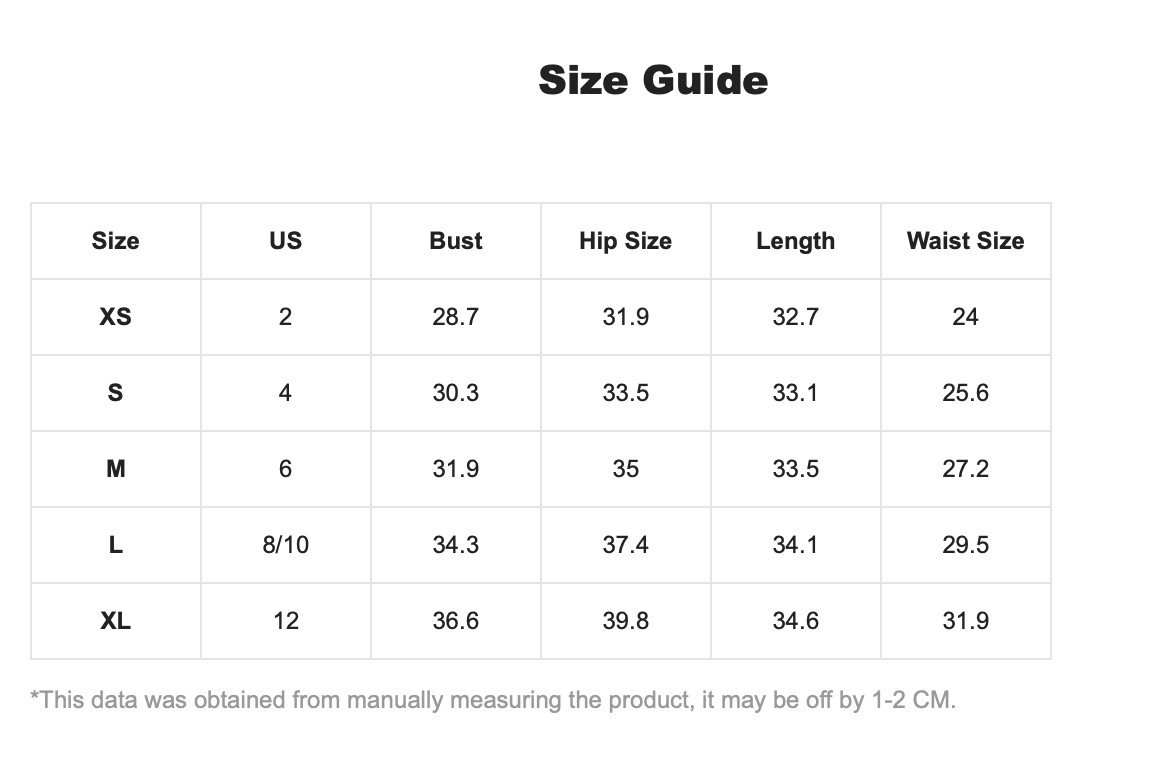The image size is (1158, 764).
Task: Click the Size Guide heading
Action: click(x=653, y=80)
